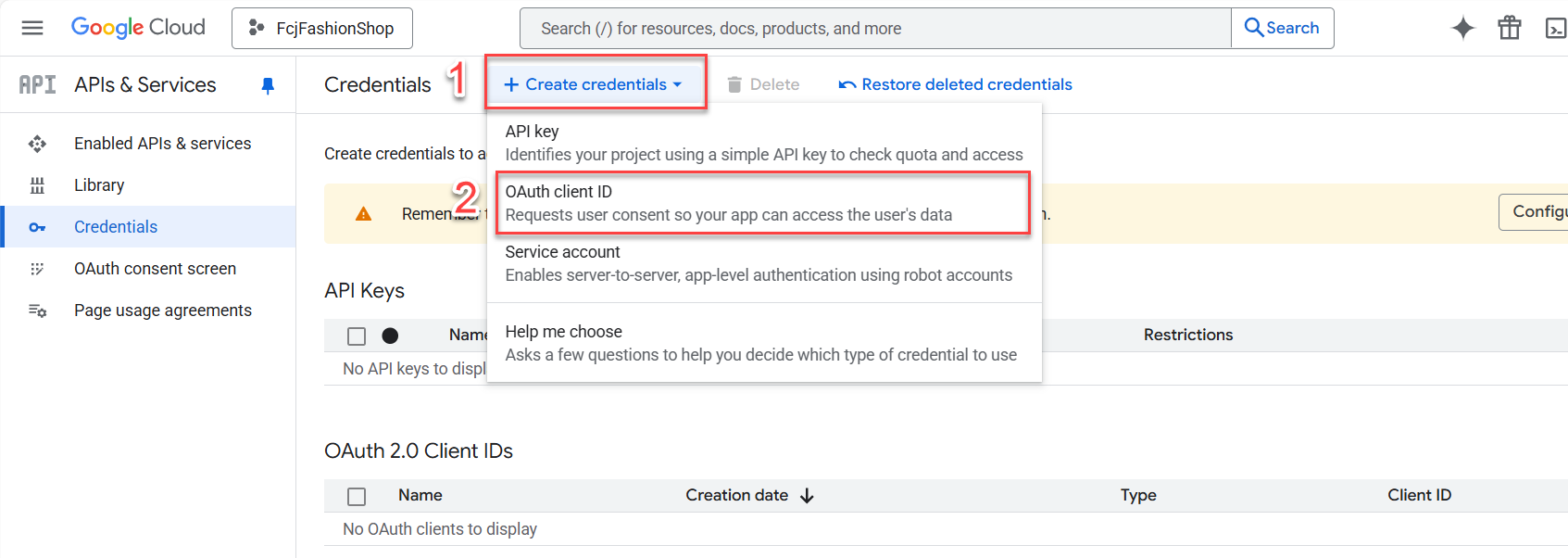Click the API icon beside APIs & Services
Image resolution: width=1568 pixels, height=558 pixels.
pyautogui.click(x=38, y=84)
